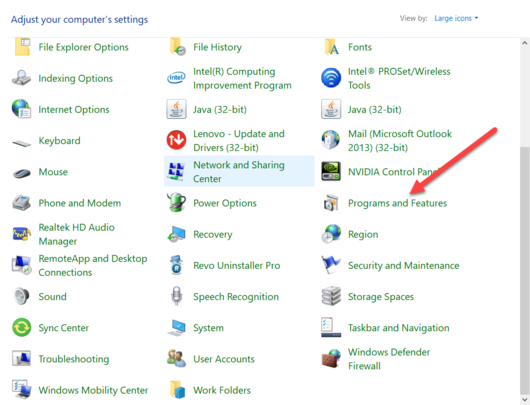Click the Storage Spaces drives icon
This screenshot has height=405, width=530.
pos(331,296)
